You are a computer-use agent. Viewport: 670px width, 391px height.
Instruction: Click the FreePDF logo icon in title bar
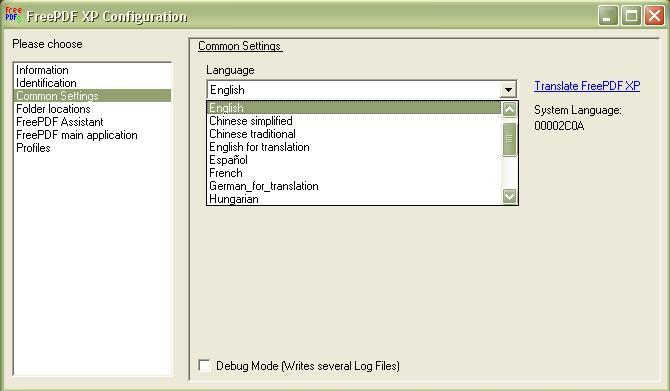point(13,14)
